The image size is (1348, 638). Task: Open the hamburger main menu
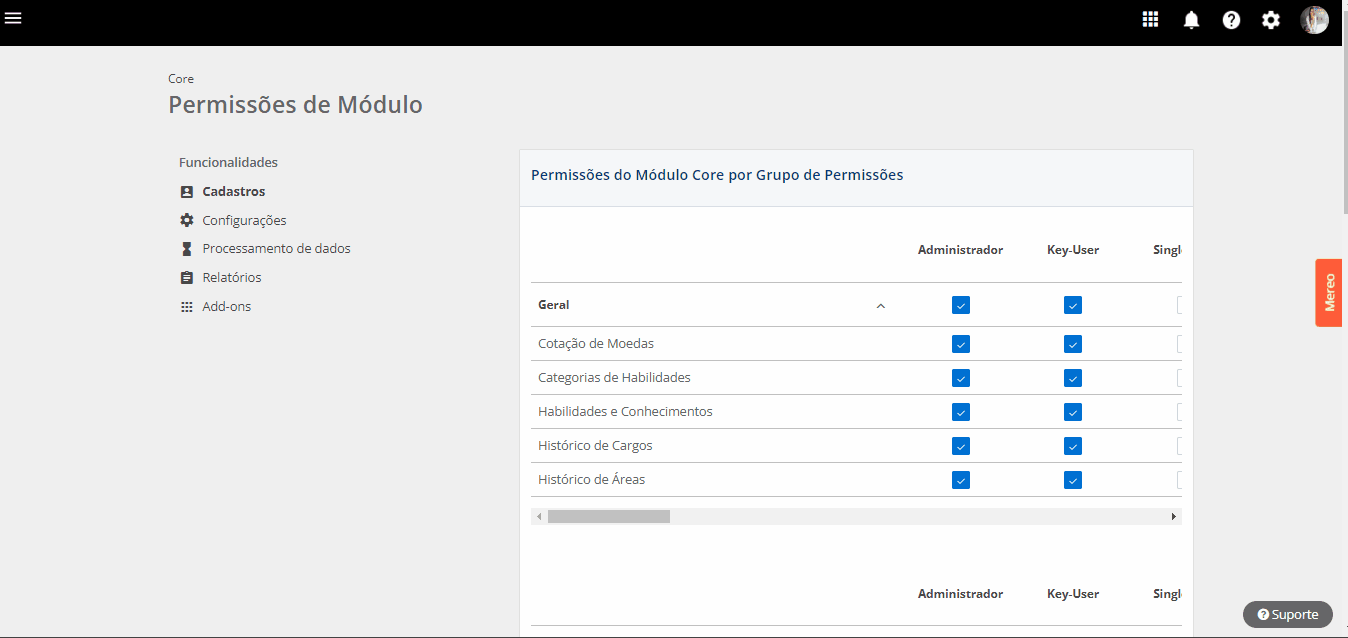pyautogui.click(x=13, y=19)
